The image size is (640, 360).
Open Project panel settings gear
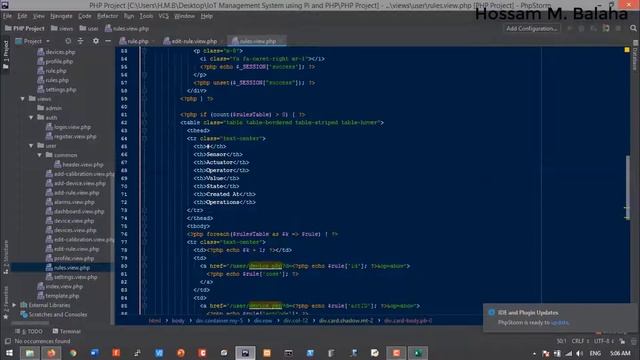point(96,41)
